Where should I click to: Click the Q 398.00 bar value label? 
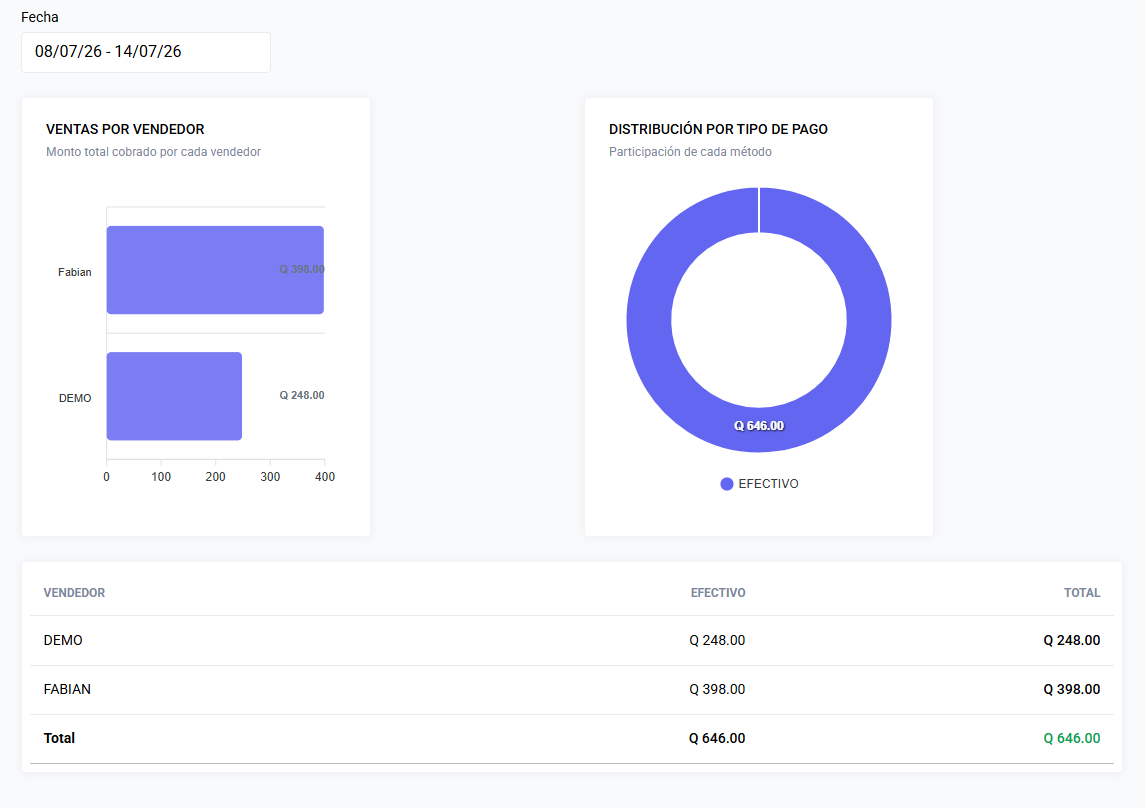[302, 269]
